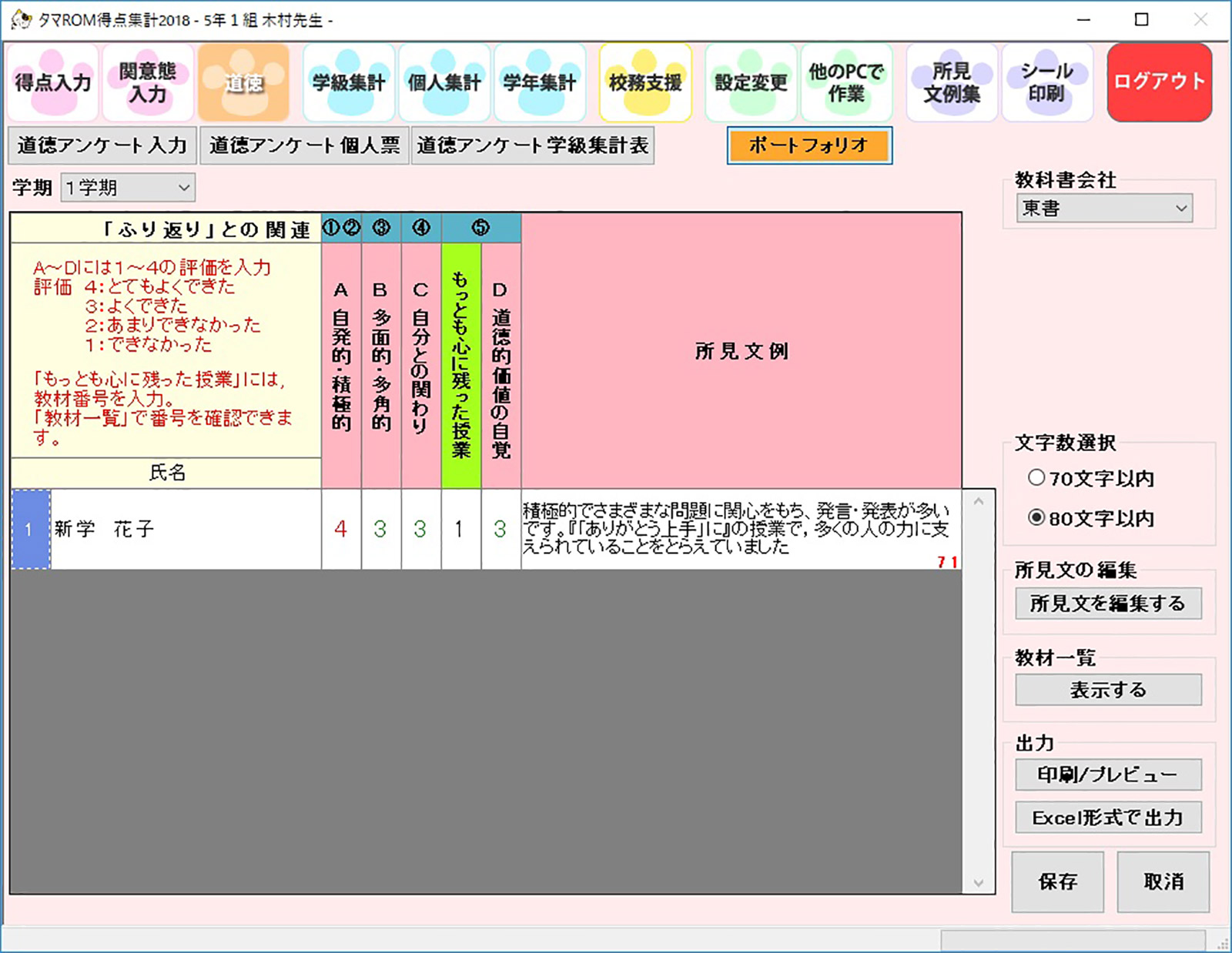Image resolution: width=1232 pixels, height=953 pixels.
Task: Open the 校務支援 paw button
Action: click(645, 82)
